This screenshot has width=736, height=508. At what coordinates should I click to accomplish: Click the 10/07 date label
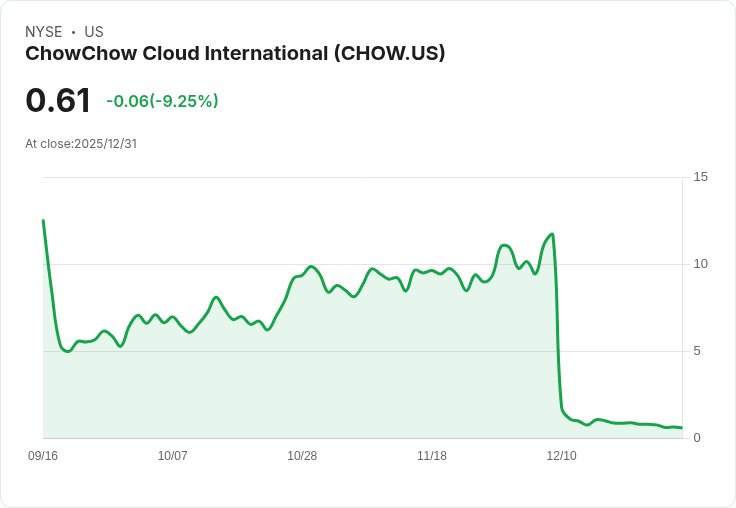(x=173, y=456)
